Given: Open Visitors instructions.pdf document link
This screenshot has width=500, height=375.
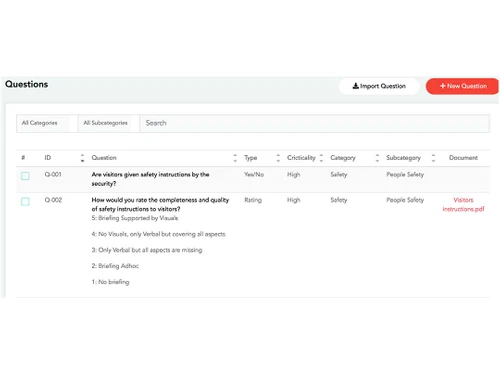Looking at the screenshot, I should pyautogui.click(x=463, y=204).
